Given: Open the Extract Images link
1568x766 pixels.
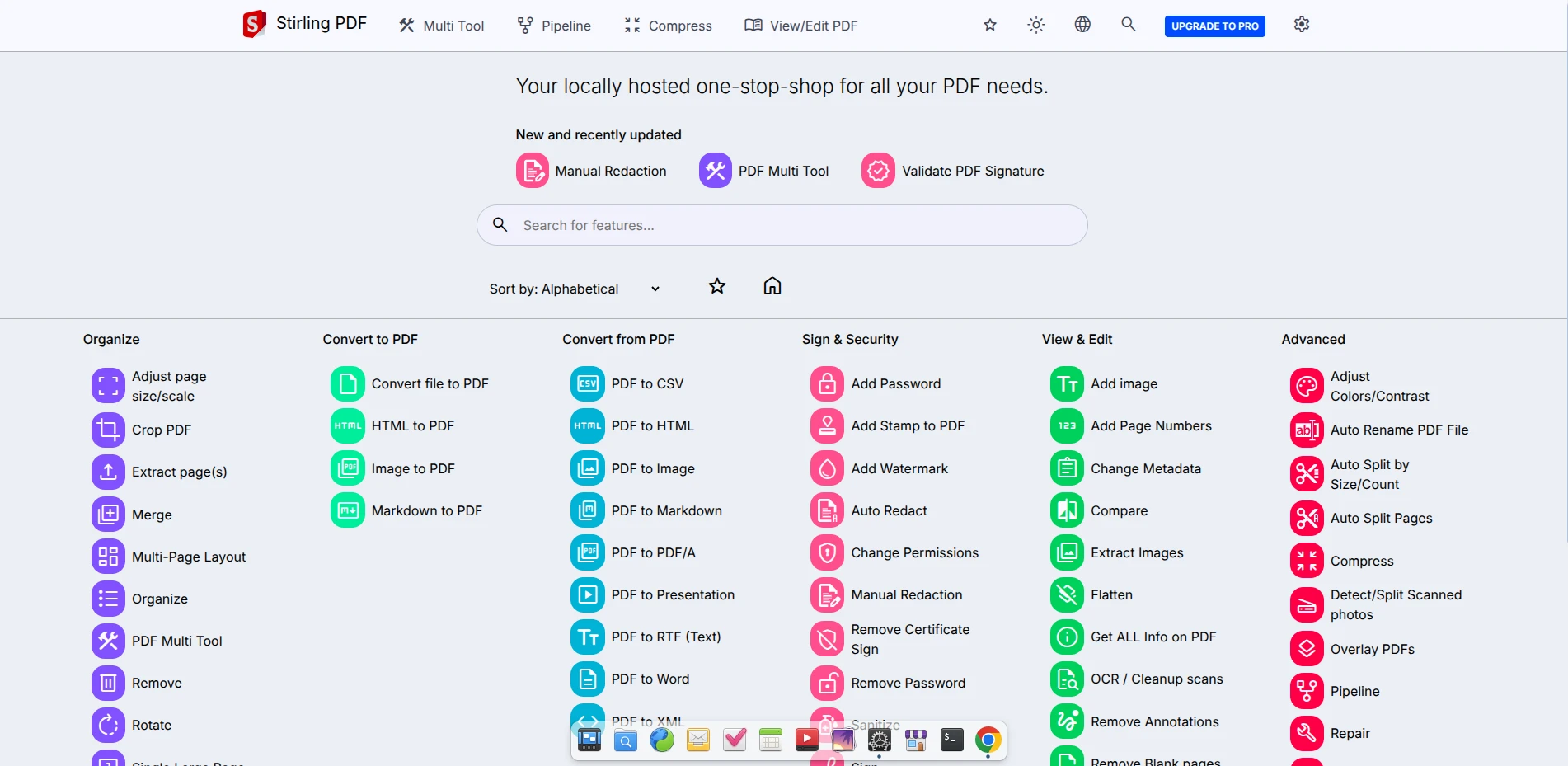Looking at the screenshot, I should click(x=1137, y=552).
